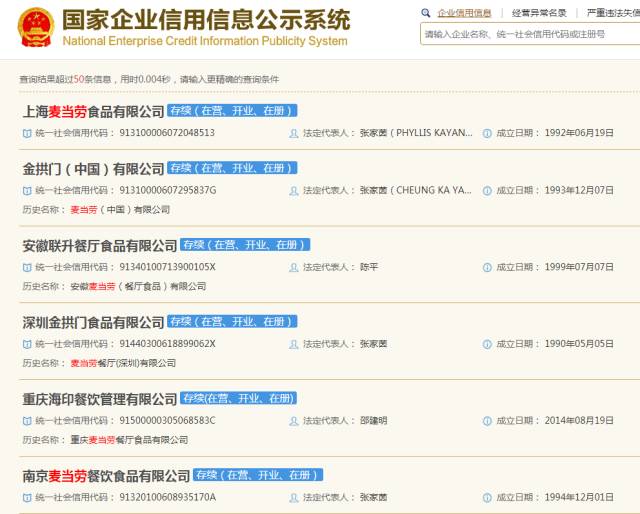Open 上海麦当劳食品有限公司 result
This screenshot has height=514, width=640.
click(x=93, y=111)
